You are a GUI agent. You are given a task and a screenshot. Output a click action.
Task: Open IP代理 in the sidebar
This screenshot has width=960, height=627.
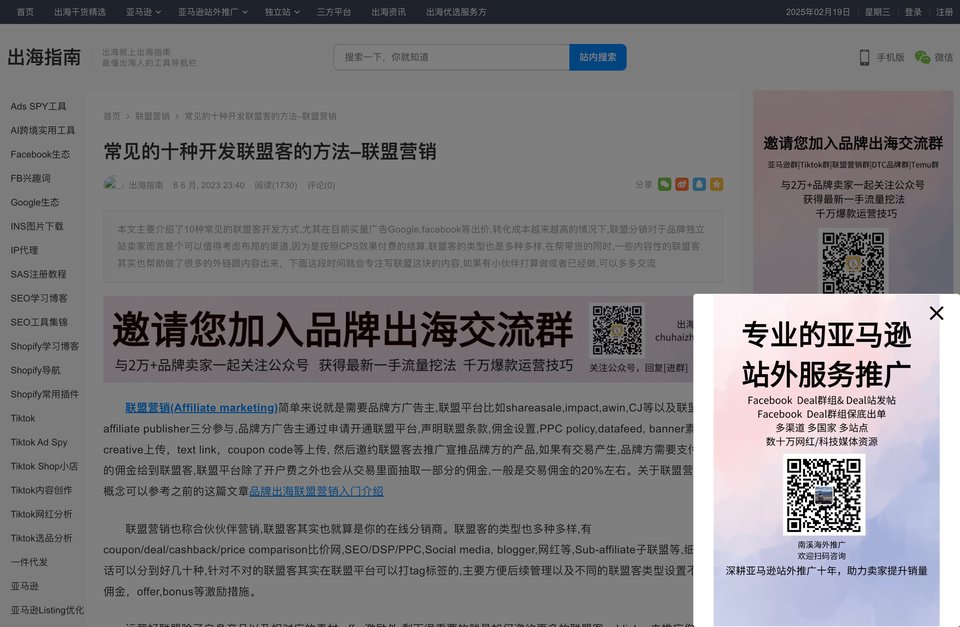click(x=24, y=250)
